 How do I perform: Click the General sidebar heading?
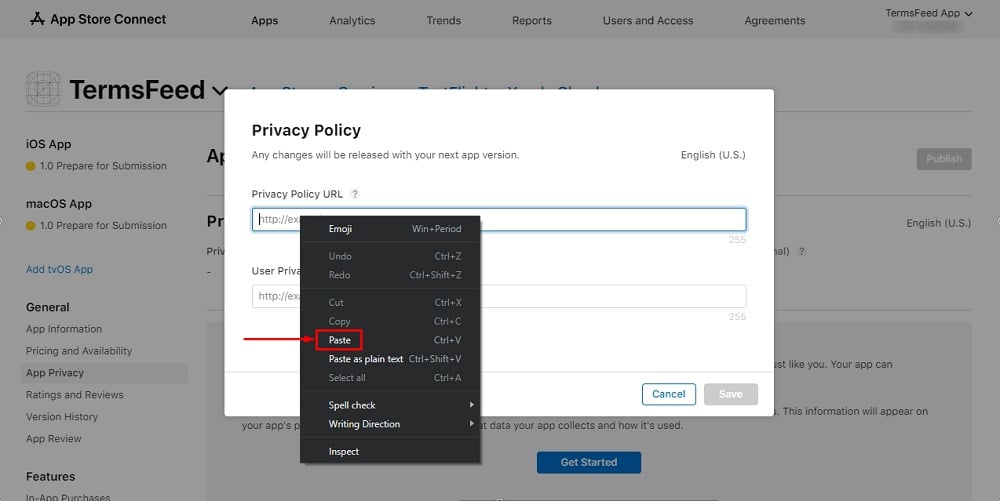coord(48,307)
